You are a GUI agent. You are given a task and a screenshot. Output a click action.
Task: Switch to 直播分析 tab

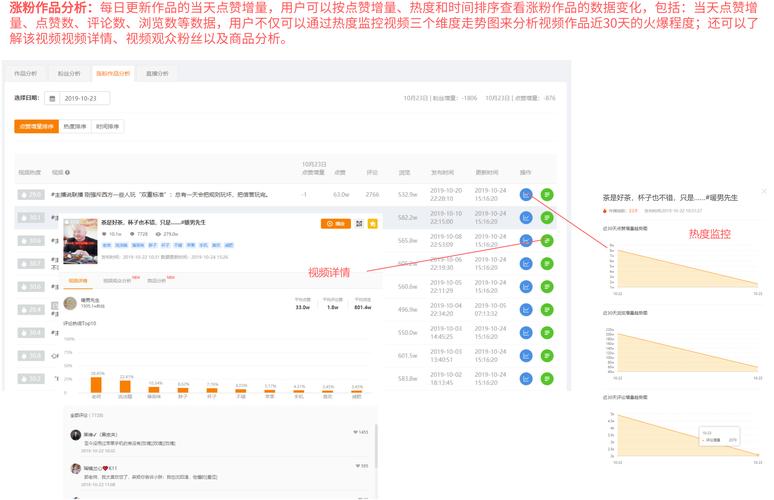tap(157, 73)
